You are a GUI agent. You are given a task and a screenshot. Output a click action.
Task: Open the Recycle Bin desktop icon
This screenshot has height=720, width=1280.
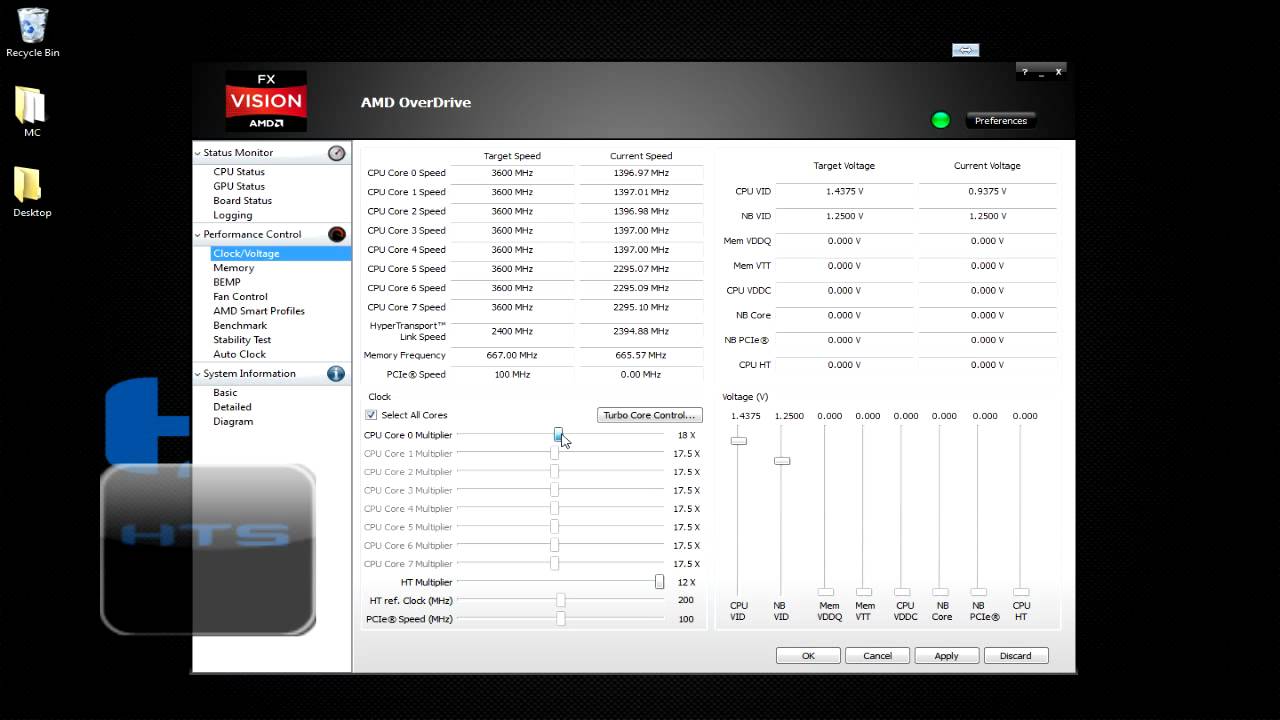[33, 32]
